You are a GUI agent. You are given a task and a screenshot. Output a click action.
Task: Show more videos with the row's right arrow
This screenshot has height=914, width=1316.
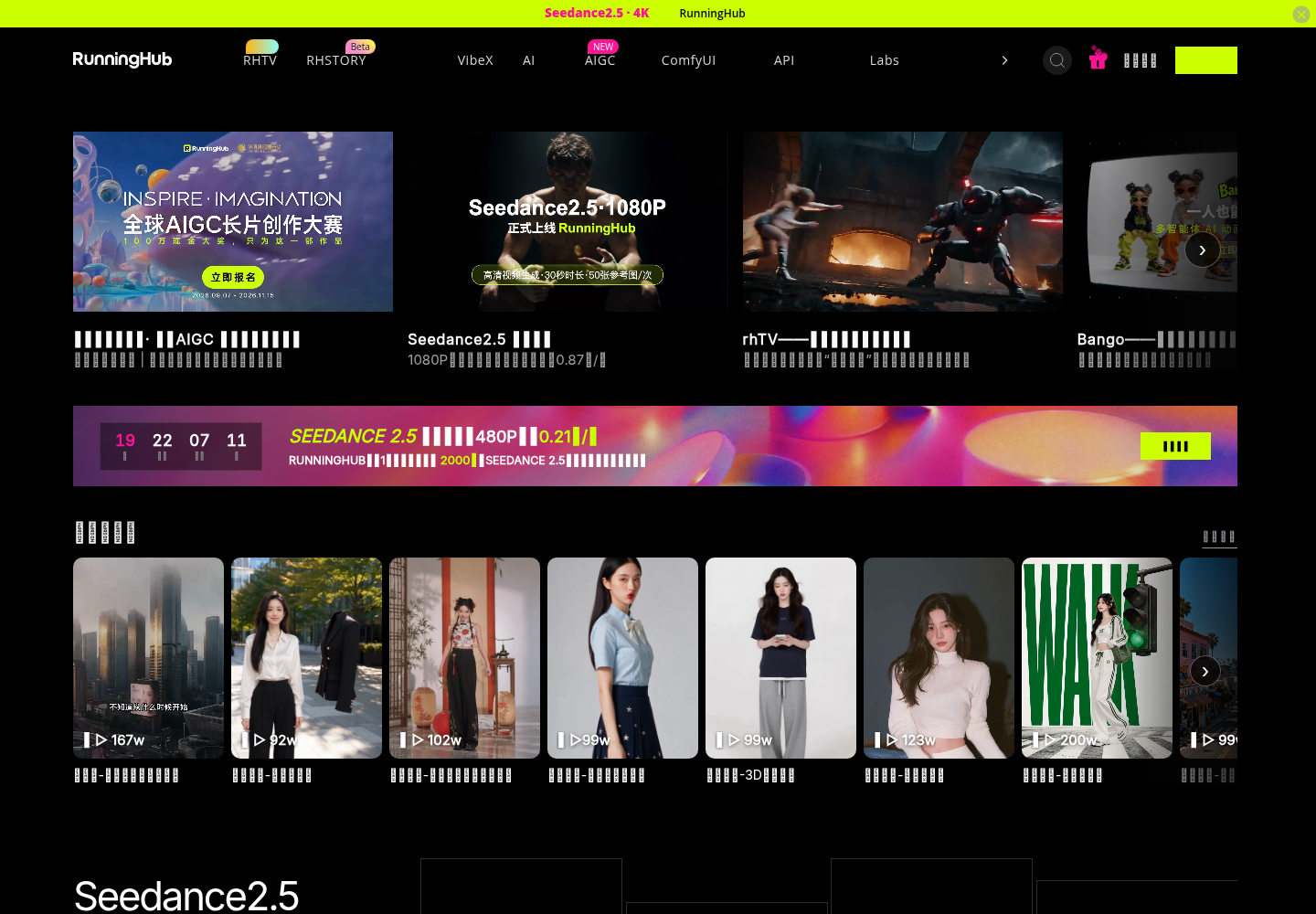tap(1205, 672)
